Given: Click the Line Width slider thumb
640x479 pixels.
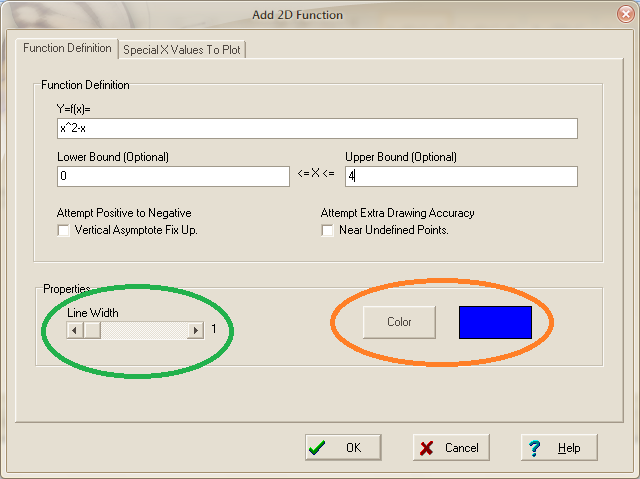Looking at the screenshot, I should tap(91, 330).
